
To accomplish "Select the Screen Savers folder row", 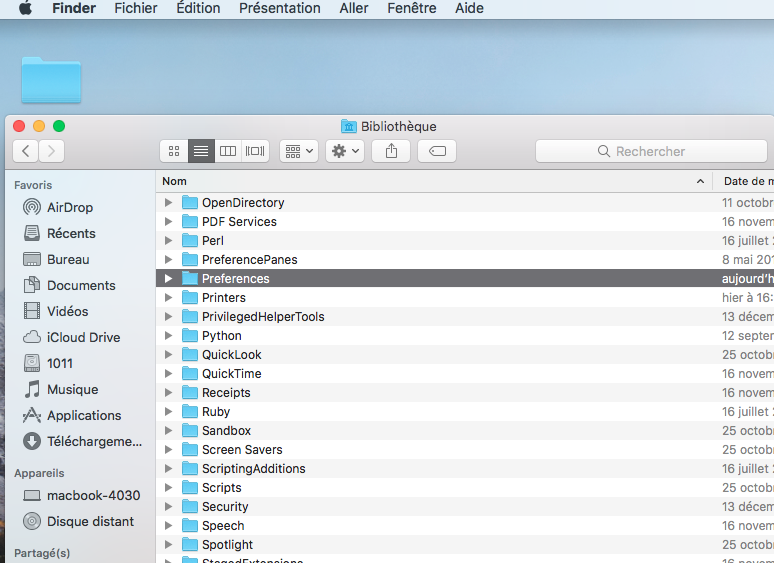I will click(465, 450).
